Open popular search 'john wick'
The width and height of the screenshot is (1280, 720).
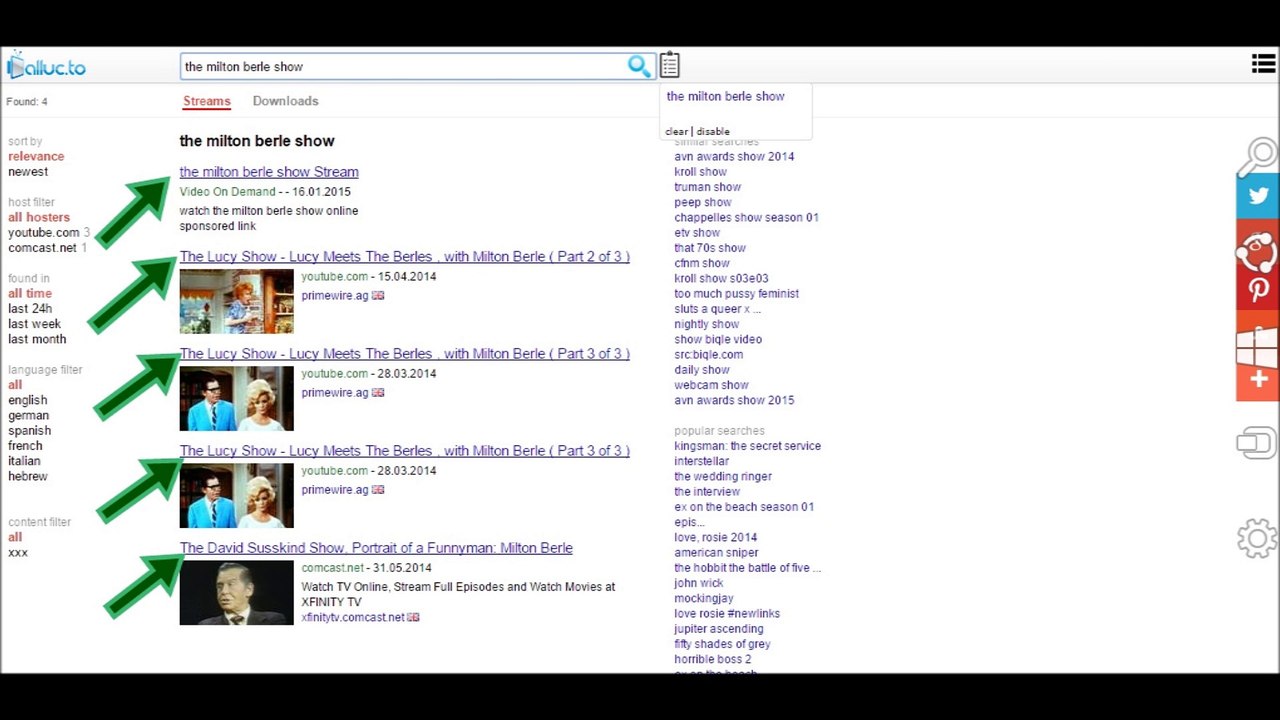pyautogui.click(x=698, y=583)
